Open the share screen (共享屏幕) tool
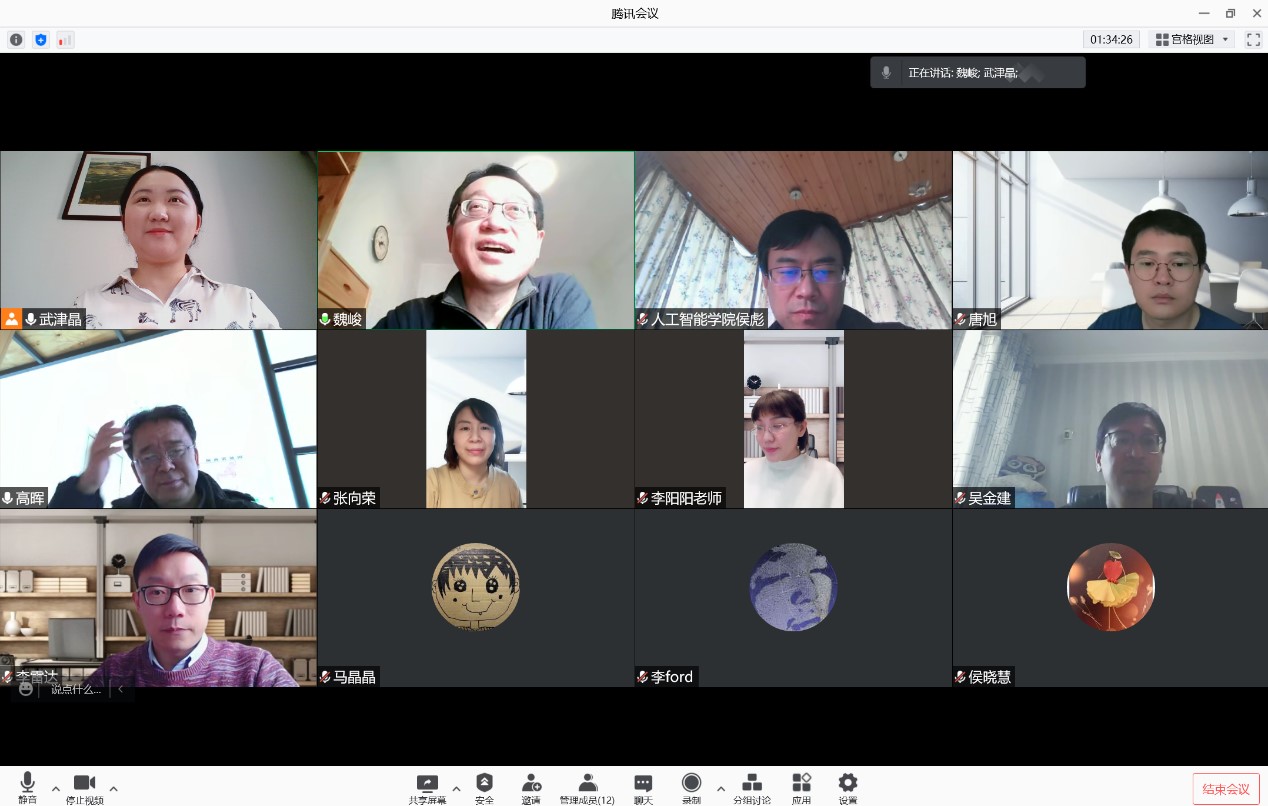Viewport: 1268px width, 806px height. point(427,786)
